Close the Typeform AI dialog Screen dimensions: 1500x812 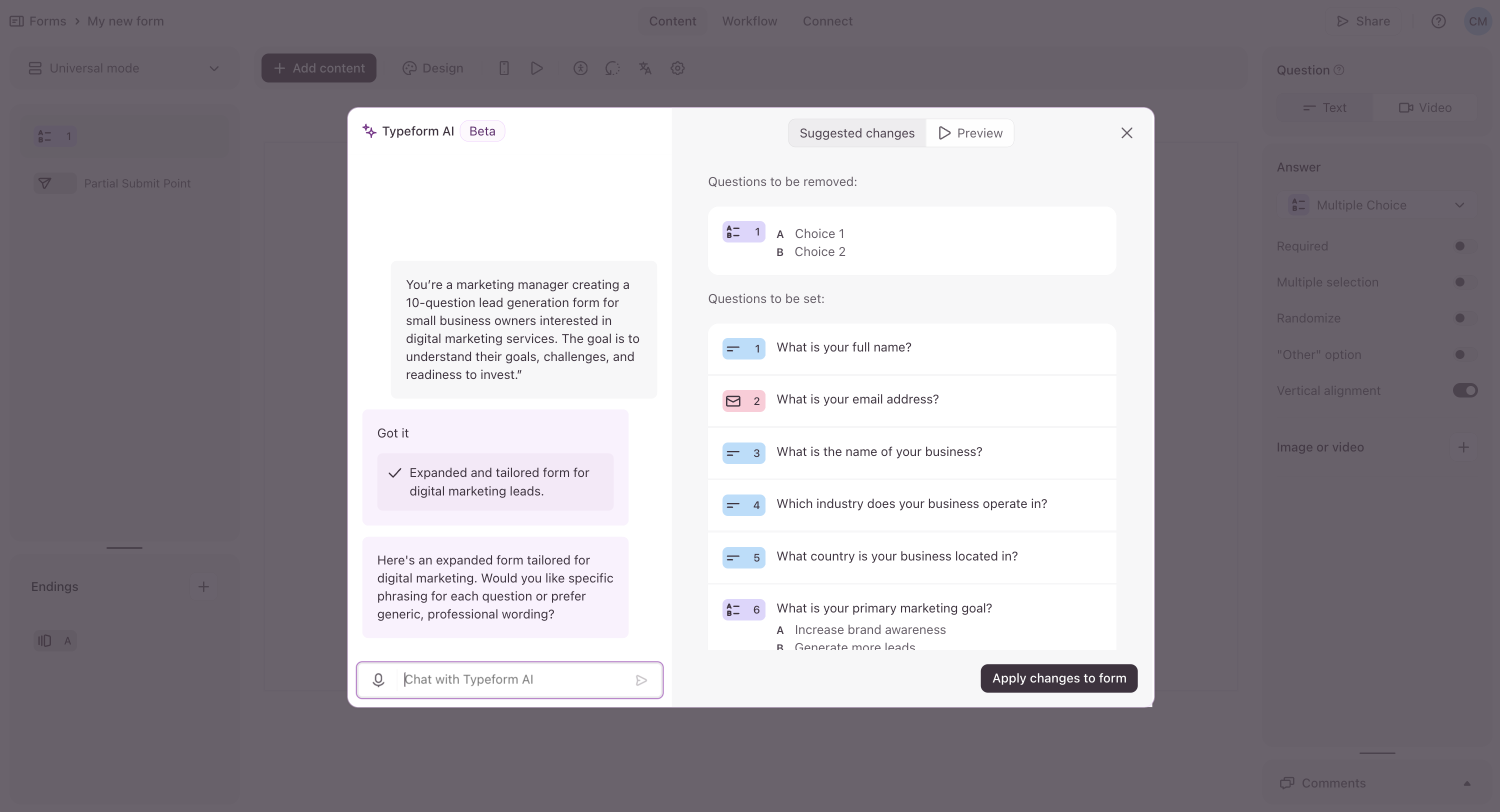coord(1126,133)
